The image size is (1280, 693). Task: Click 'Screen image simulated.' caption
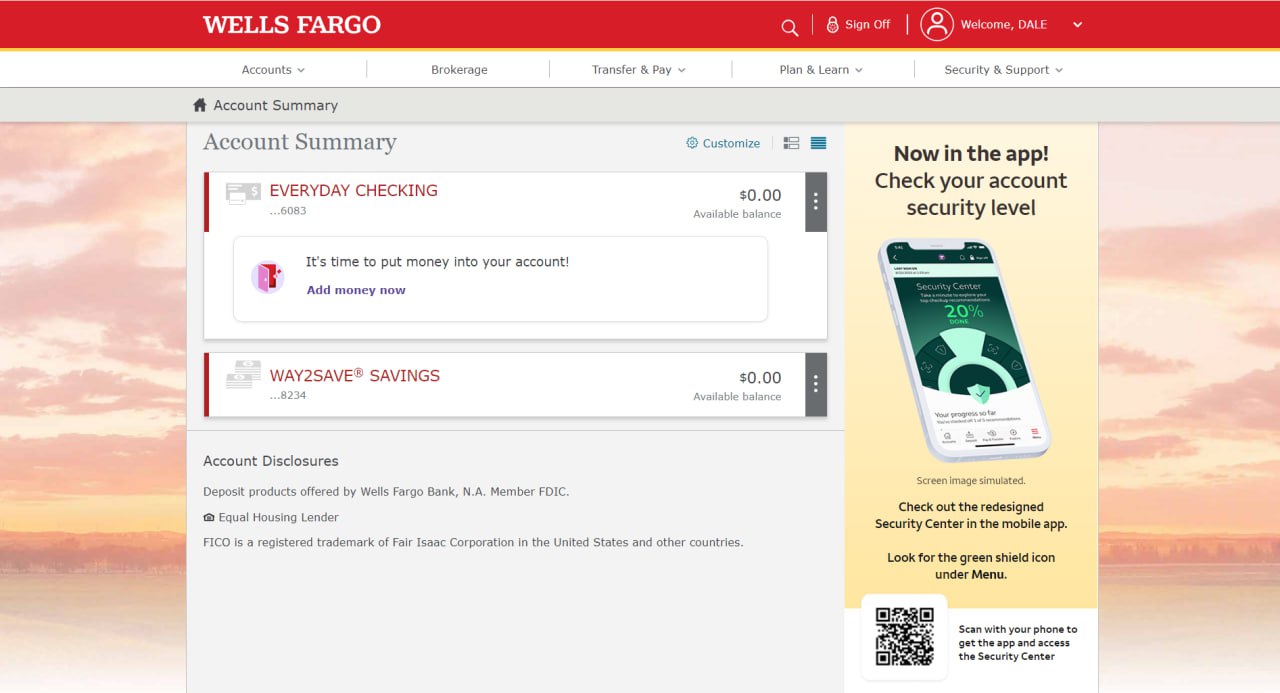pyautogui.click(x=971, y=481)
